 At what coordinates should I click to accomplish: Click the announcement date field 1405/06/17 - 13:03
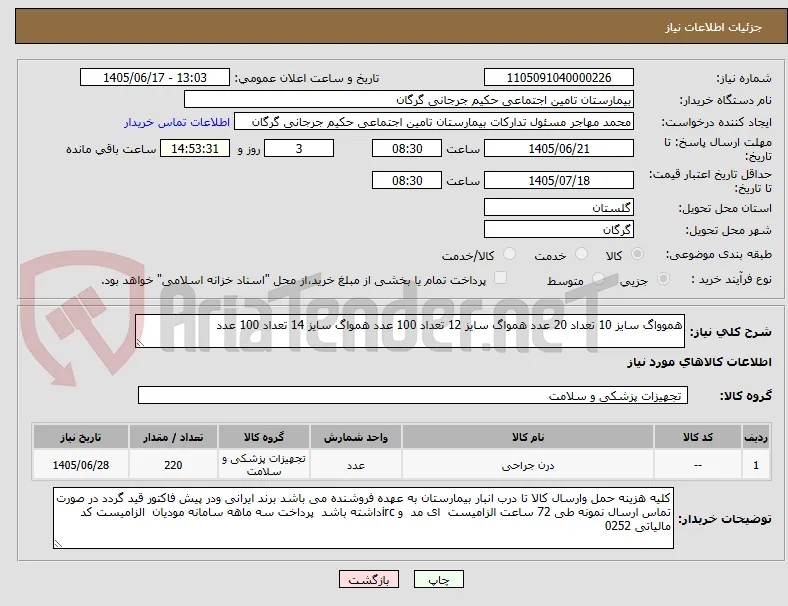click(x=155, y=77)
